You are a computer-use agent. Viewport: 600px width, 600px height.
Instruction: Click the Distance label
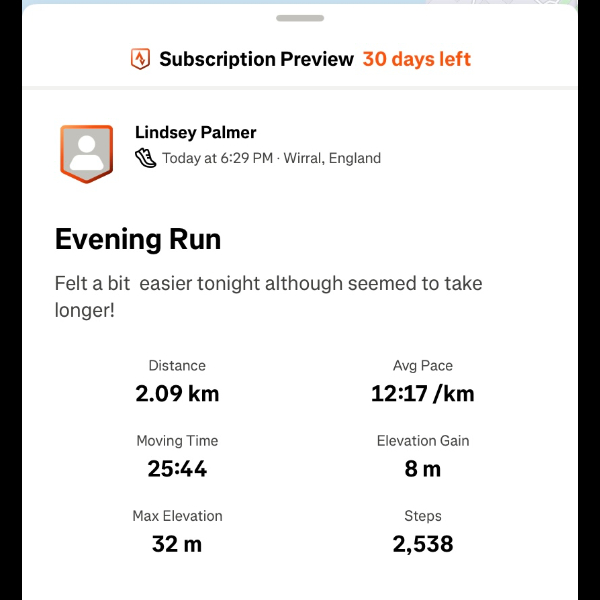point(177,366)
